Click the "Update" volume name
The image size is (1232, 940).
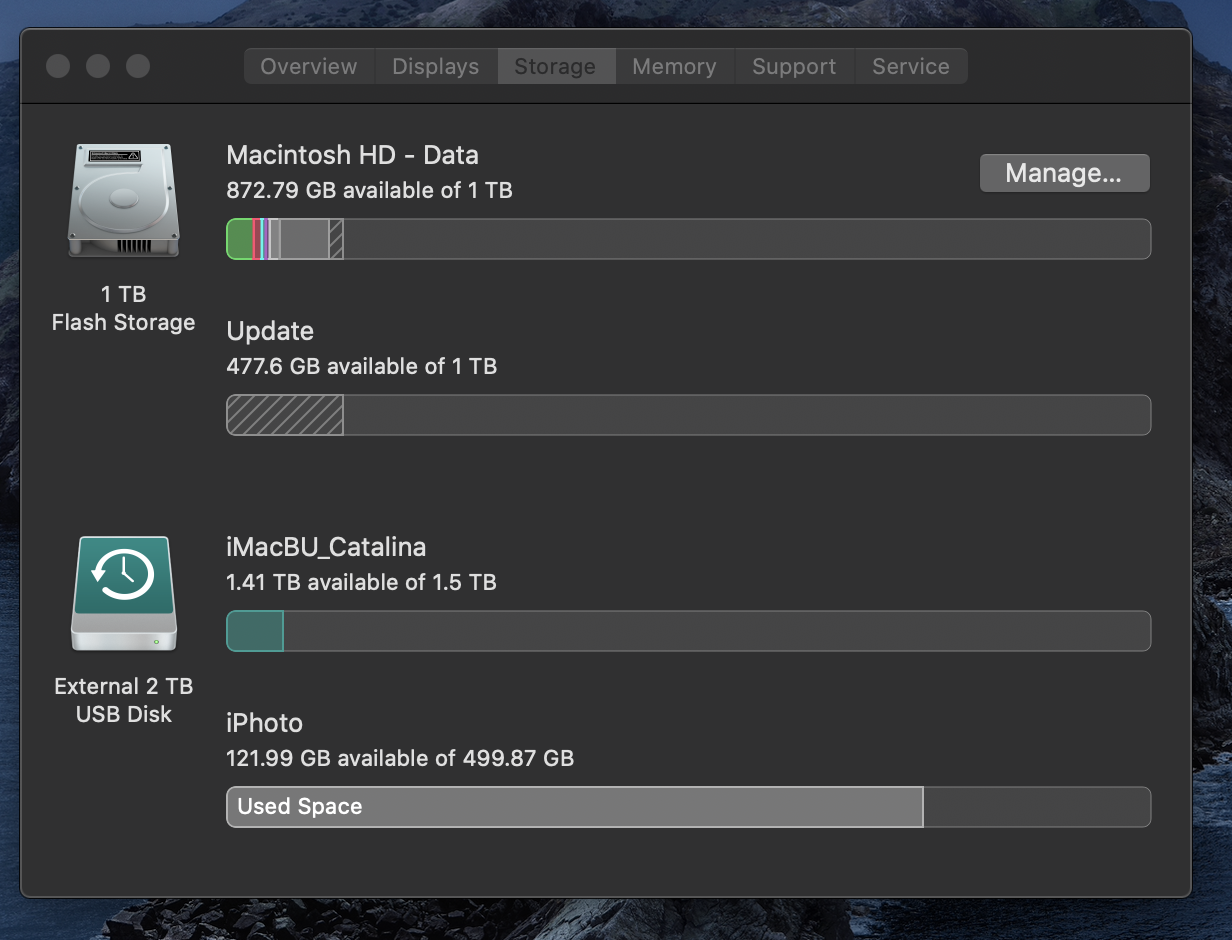coord(270,331)
